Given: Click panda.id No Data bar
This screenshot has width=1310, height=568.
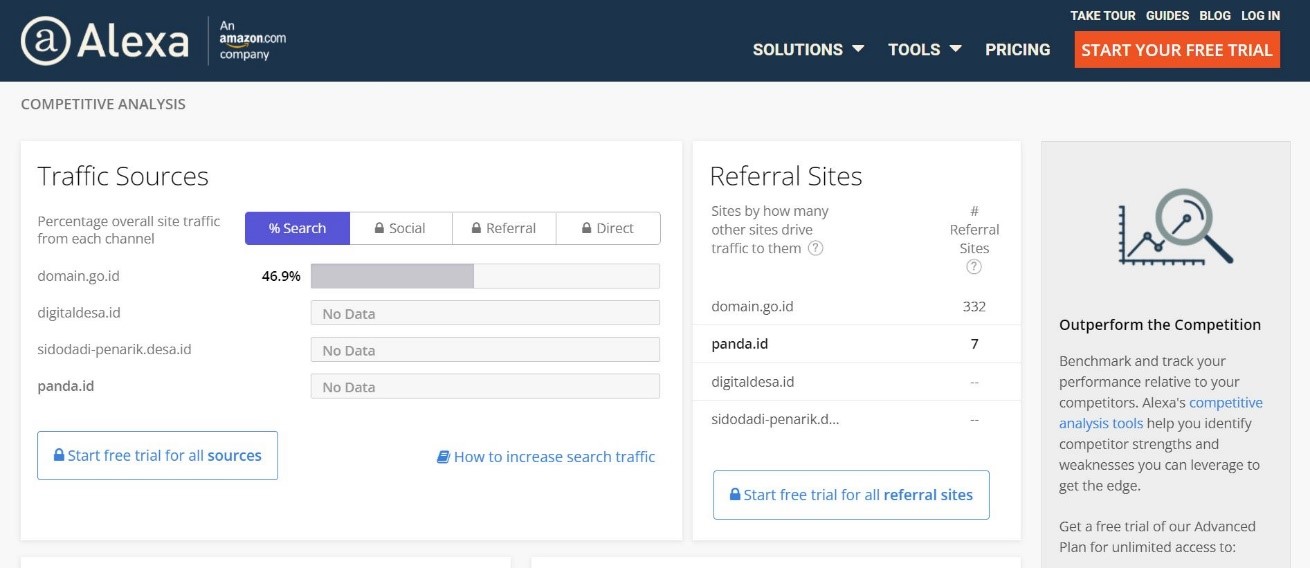Looking at the screenshot, I should (x=485, y=386).
